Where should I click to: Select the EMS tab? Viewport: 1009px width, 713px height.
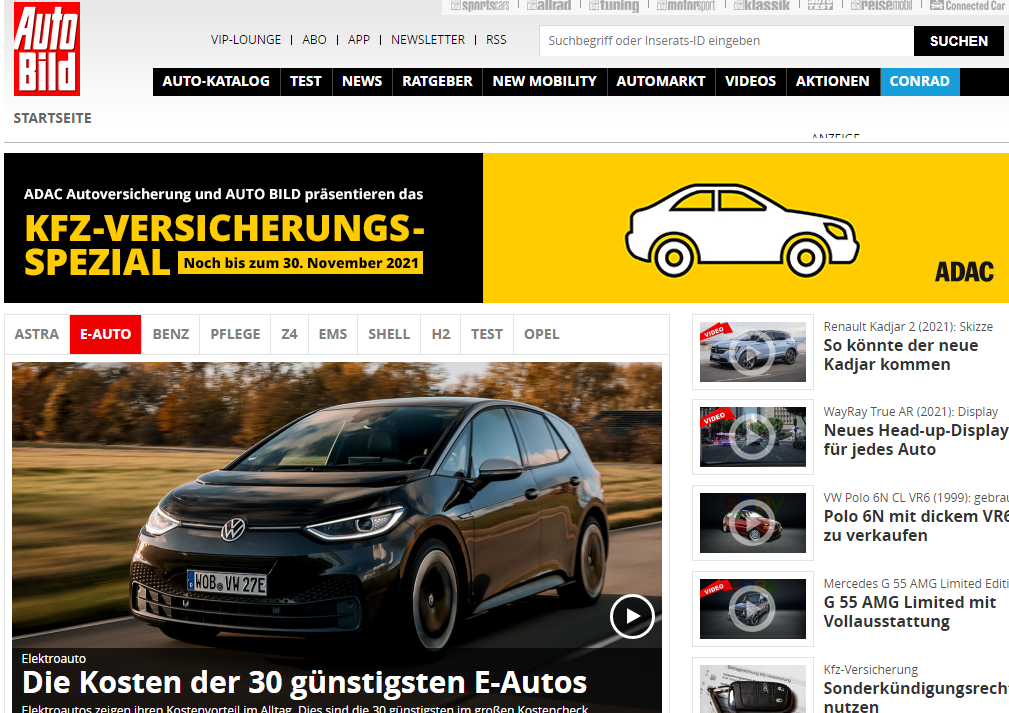[333, 335]
